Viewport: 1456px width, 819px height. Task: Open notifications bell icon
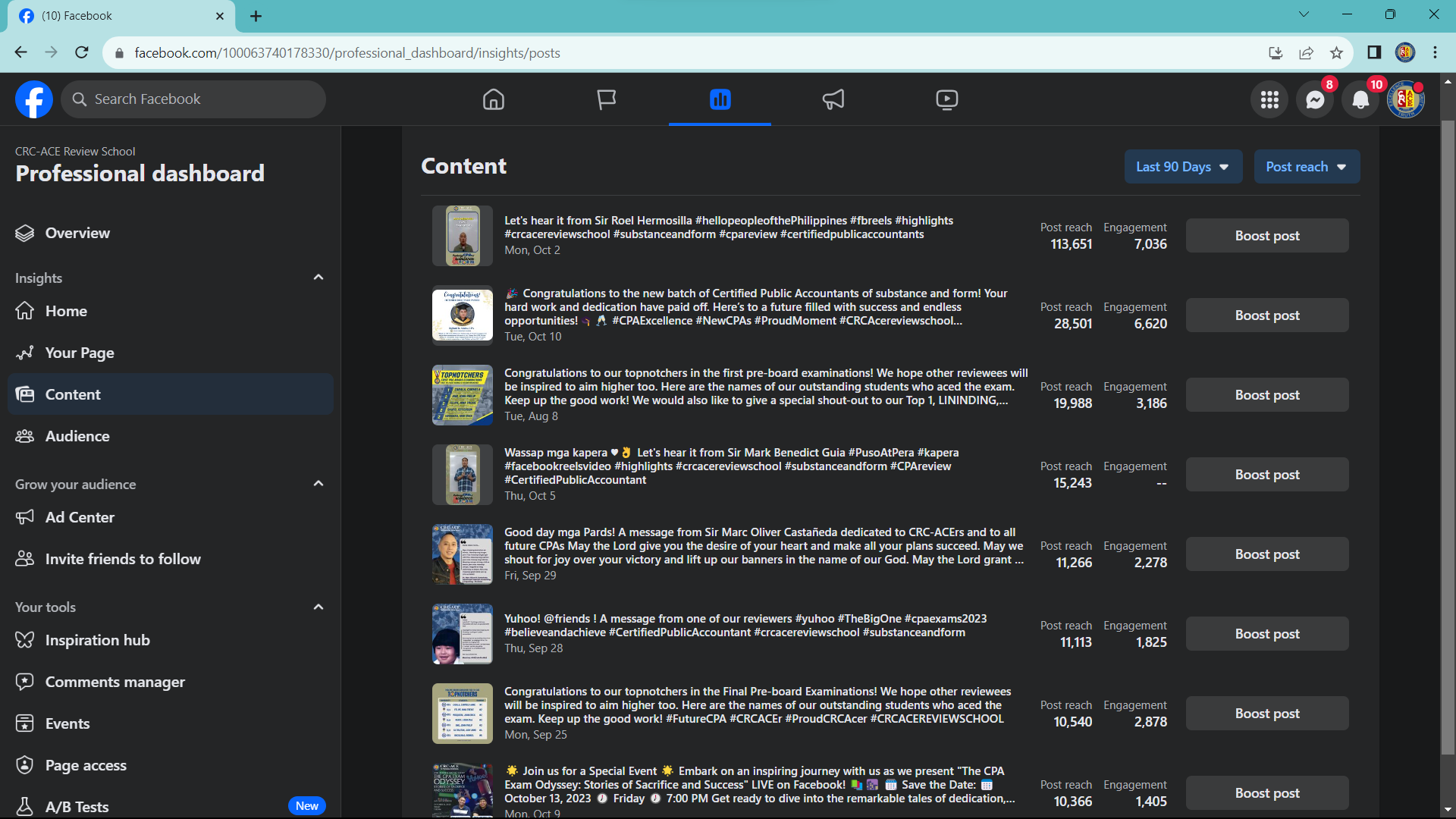click(1360, 99)
